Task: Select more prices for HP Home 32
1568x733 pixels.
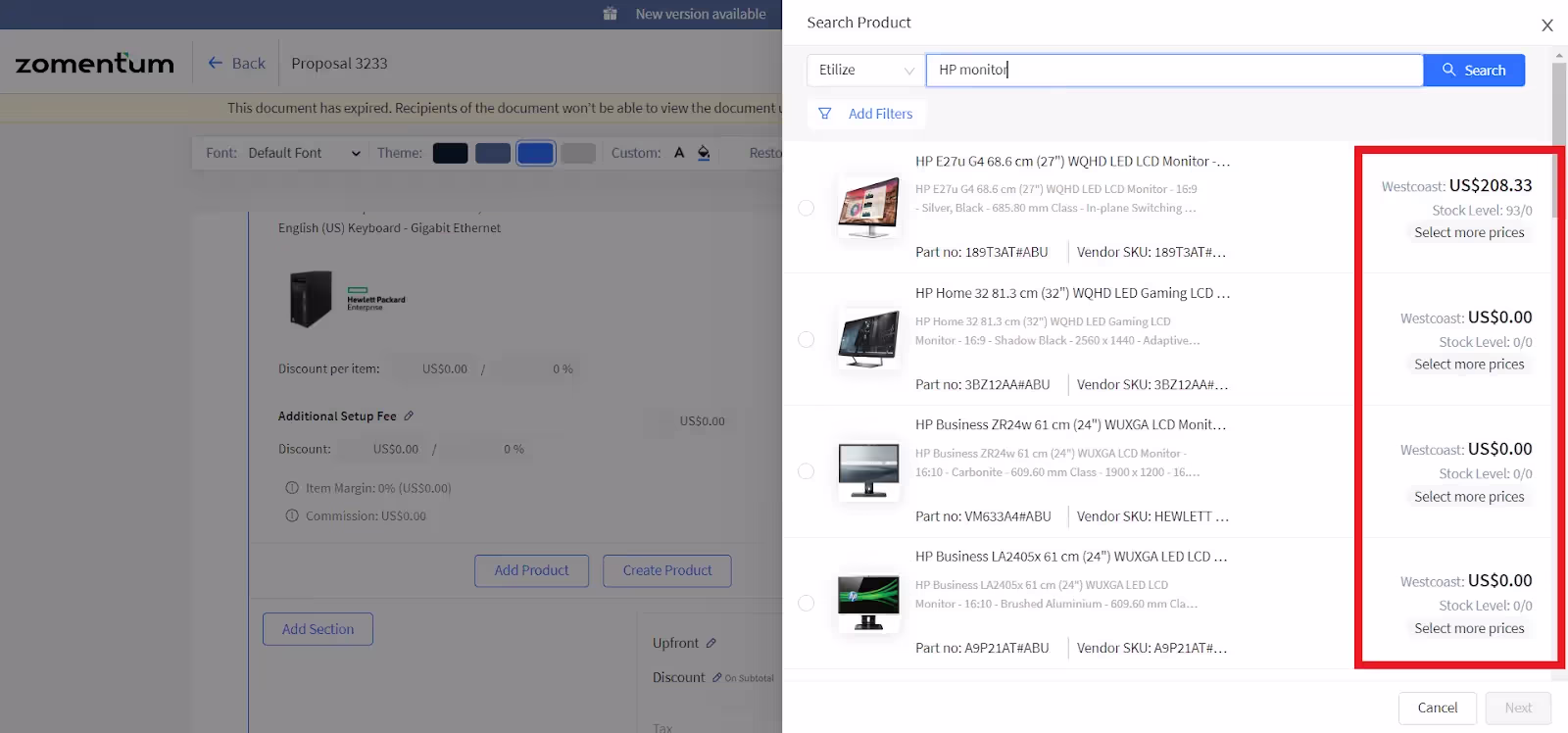Action: (x=1469, y=365)
